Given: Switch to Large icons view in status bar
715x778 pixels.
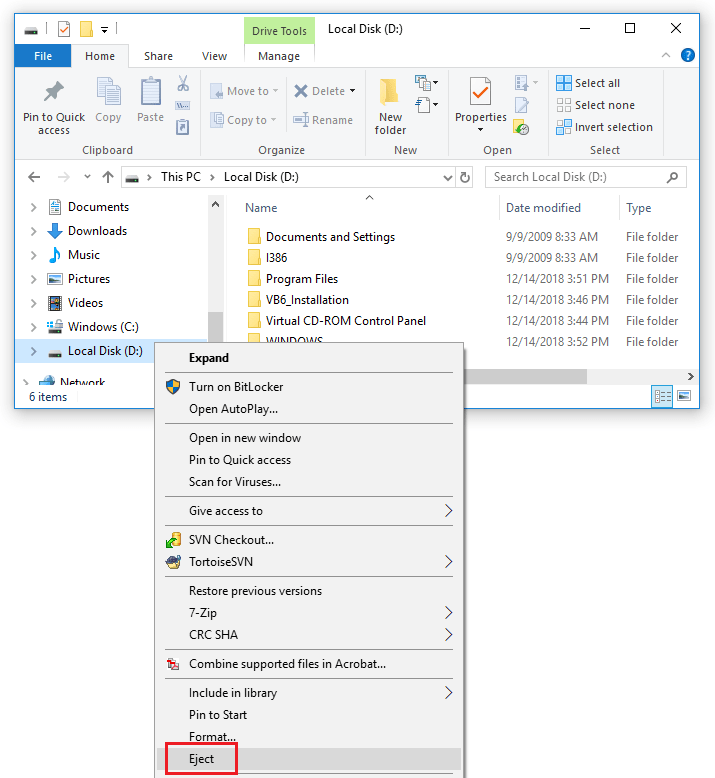Looking at the screenshot, I should pos(684,396).
